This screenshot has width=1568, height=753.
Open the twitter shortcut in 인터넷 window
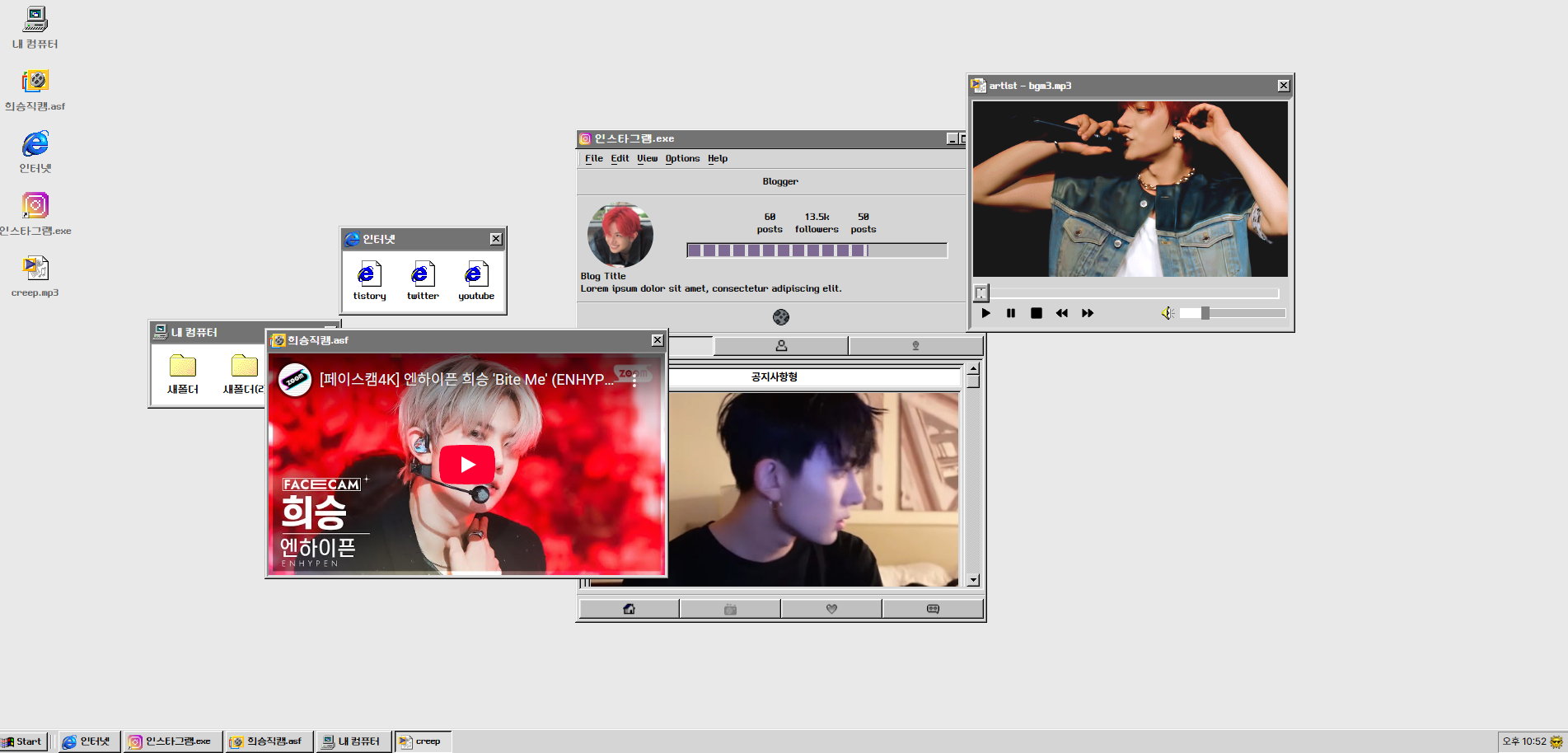point(423,281)
